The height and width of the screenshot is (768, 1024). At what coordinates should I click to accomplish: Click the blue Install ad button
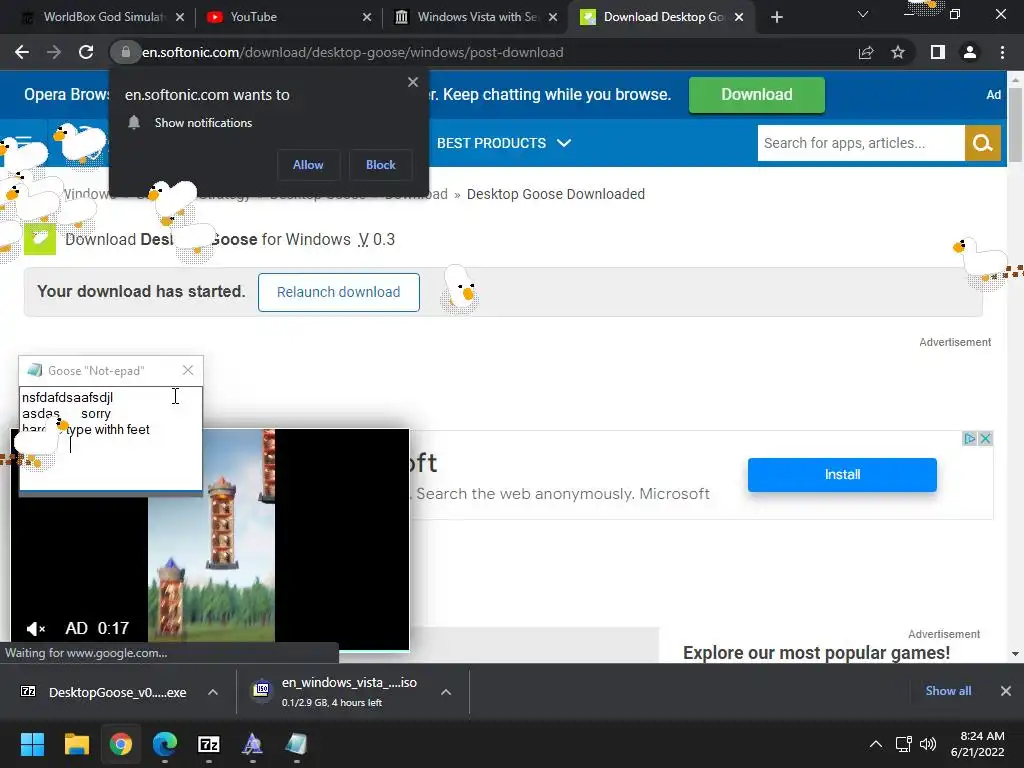[x=842, y=475]
